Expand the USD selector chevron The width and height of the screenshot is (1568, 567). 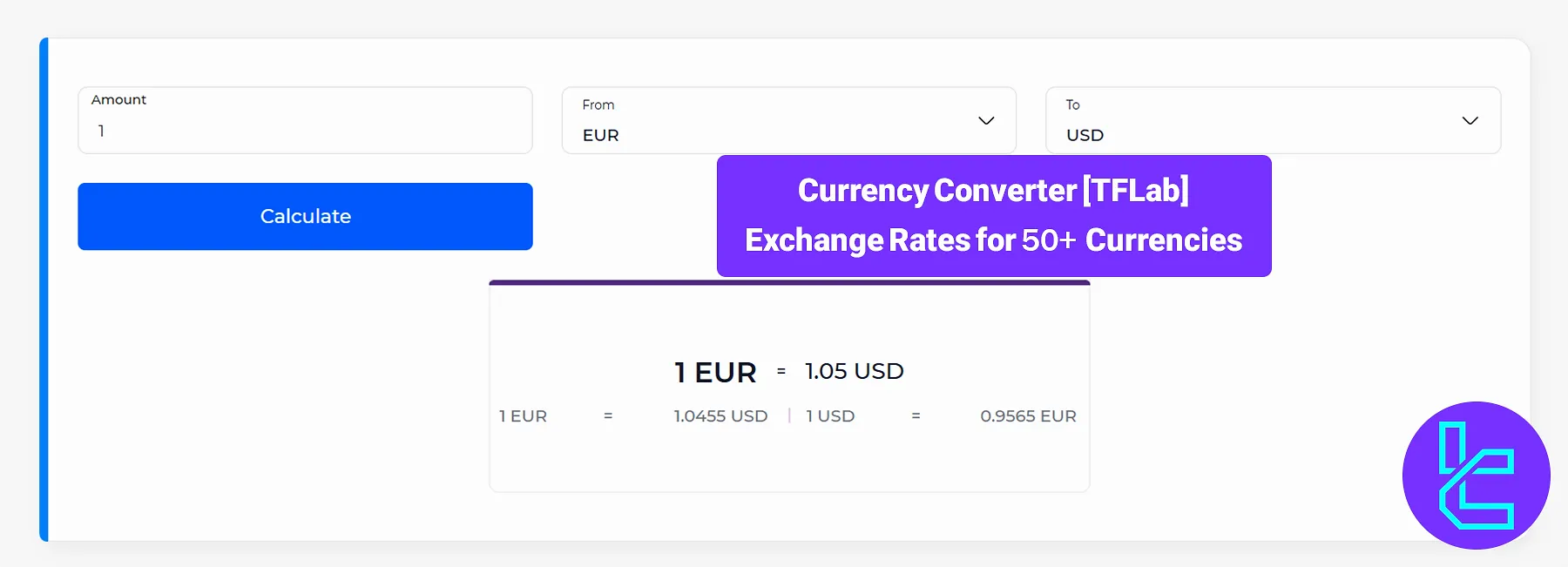(x=1470, y=120)
